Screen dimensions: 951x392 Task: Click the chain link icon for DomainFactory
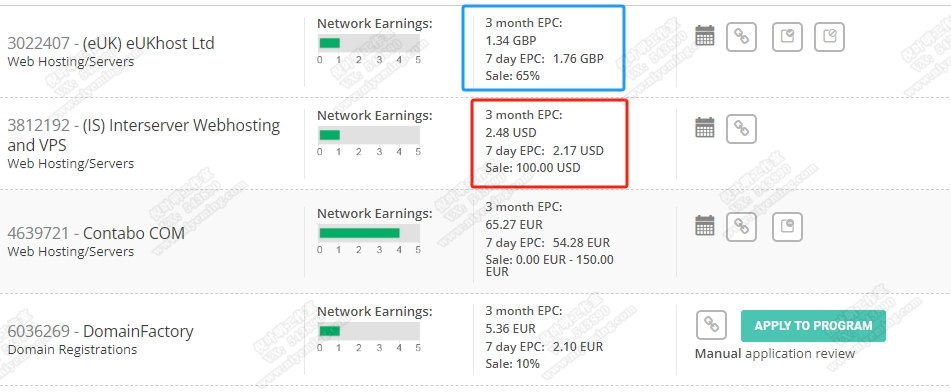(711, 325)
